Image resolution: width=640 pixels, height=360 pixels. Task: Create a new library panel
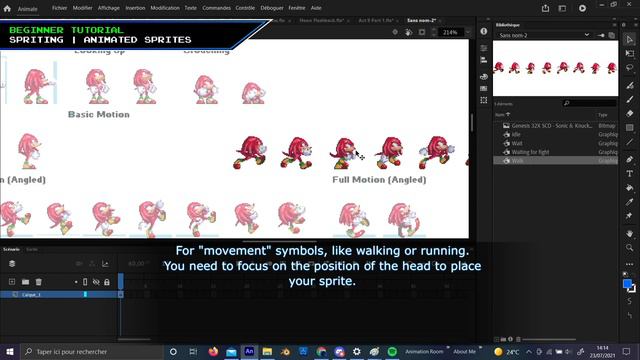coord(612,36)
